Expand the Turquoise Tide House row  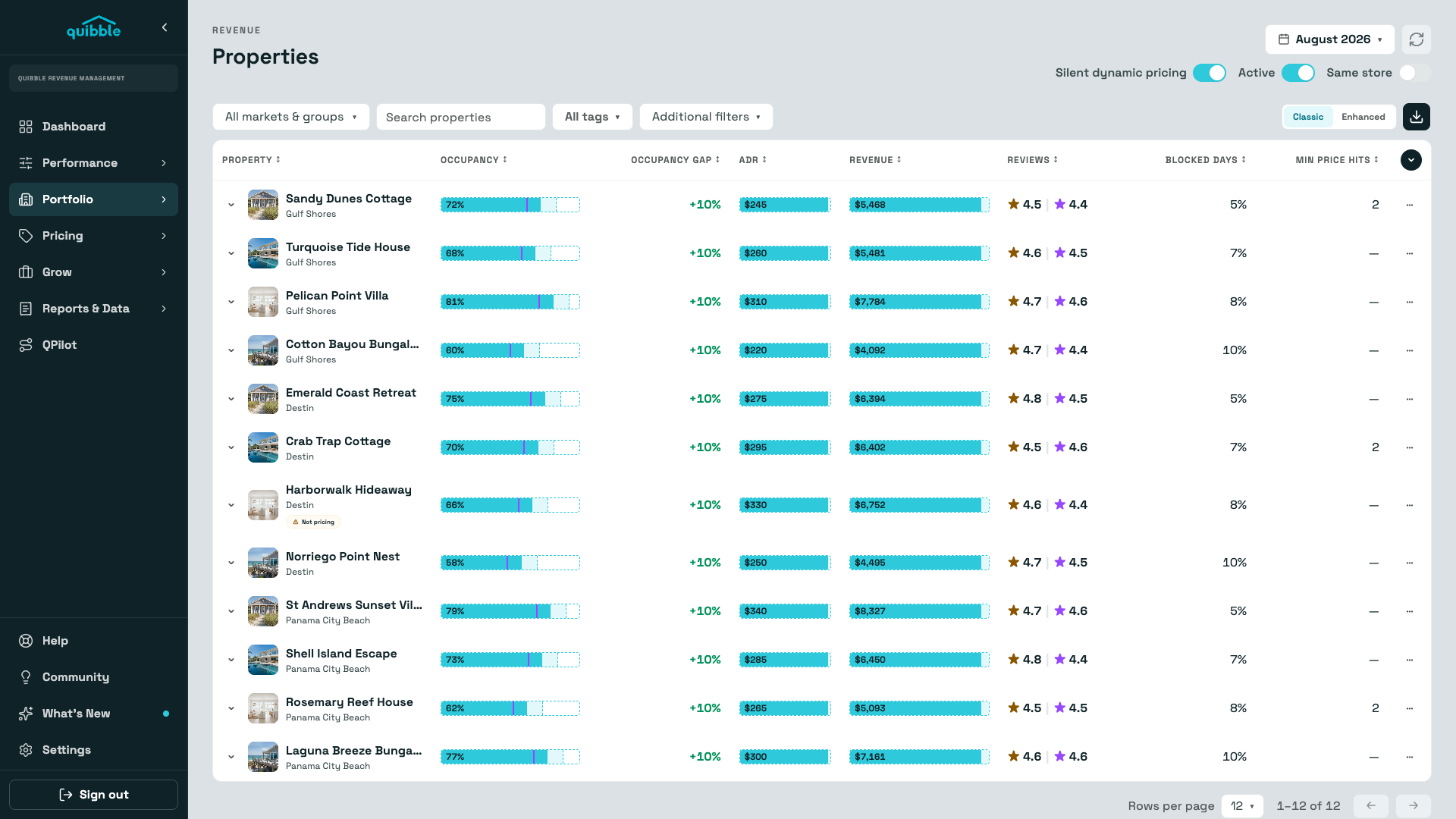click(231, 253)
